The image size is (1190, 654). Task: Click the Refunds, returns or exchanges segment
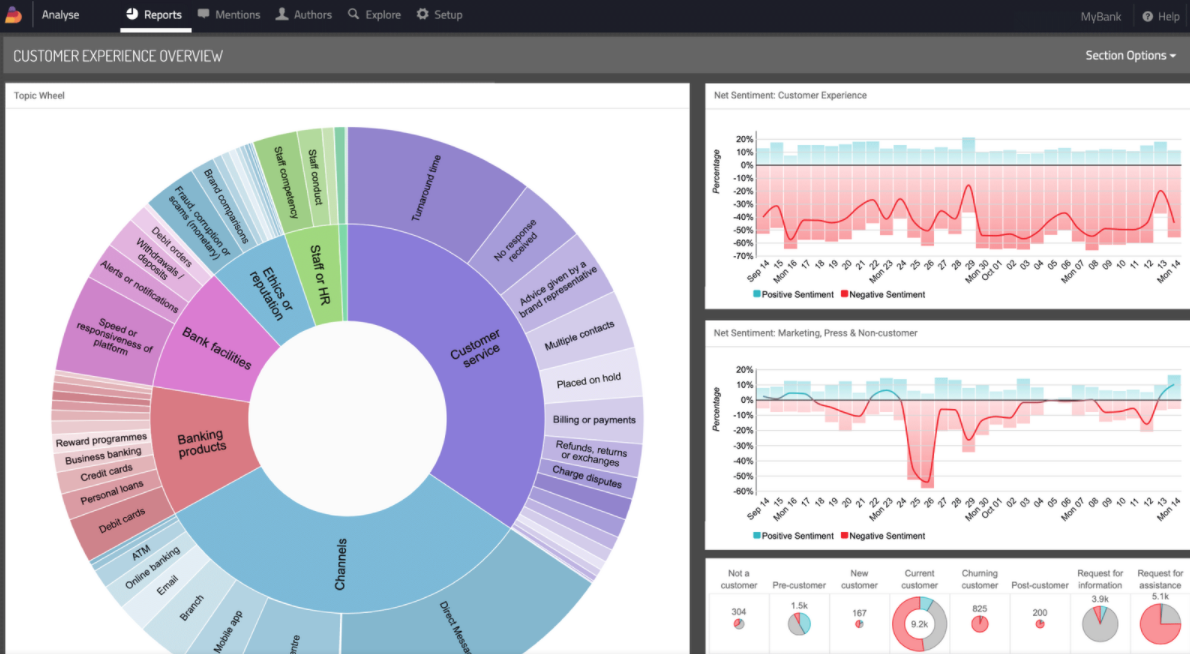[x=591, y=453]
